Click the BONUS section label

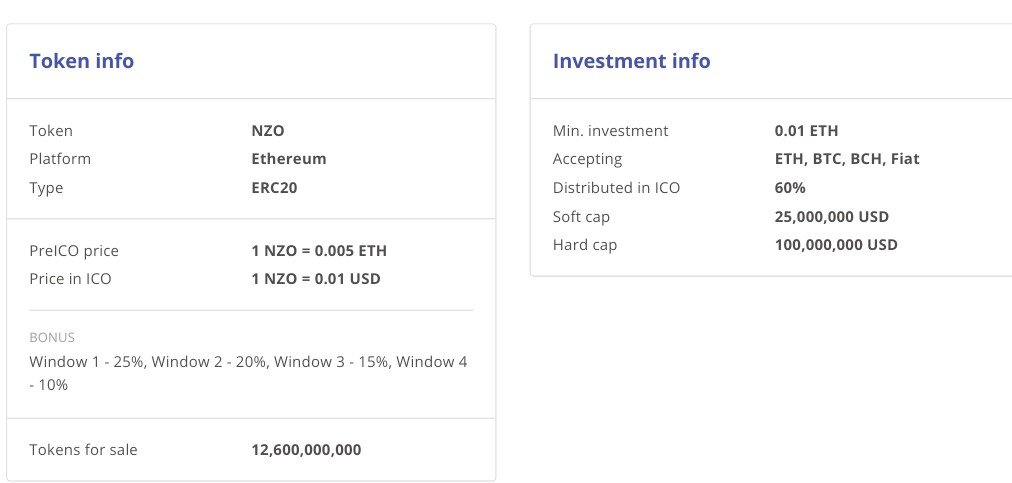(x=52, y=337)
